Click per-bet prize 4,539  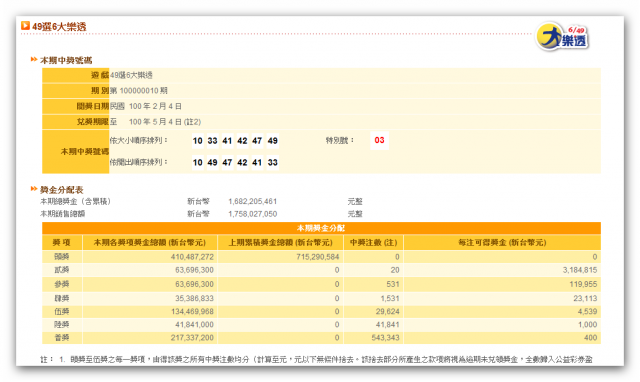587,312
